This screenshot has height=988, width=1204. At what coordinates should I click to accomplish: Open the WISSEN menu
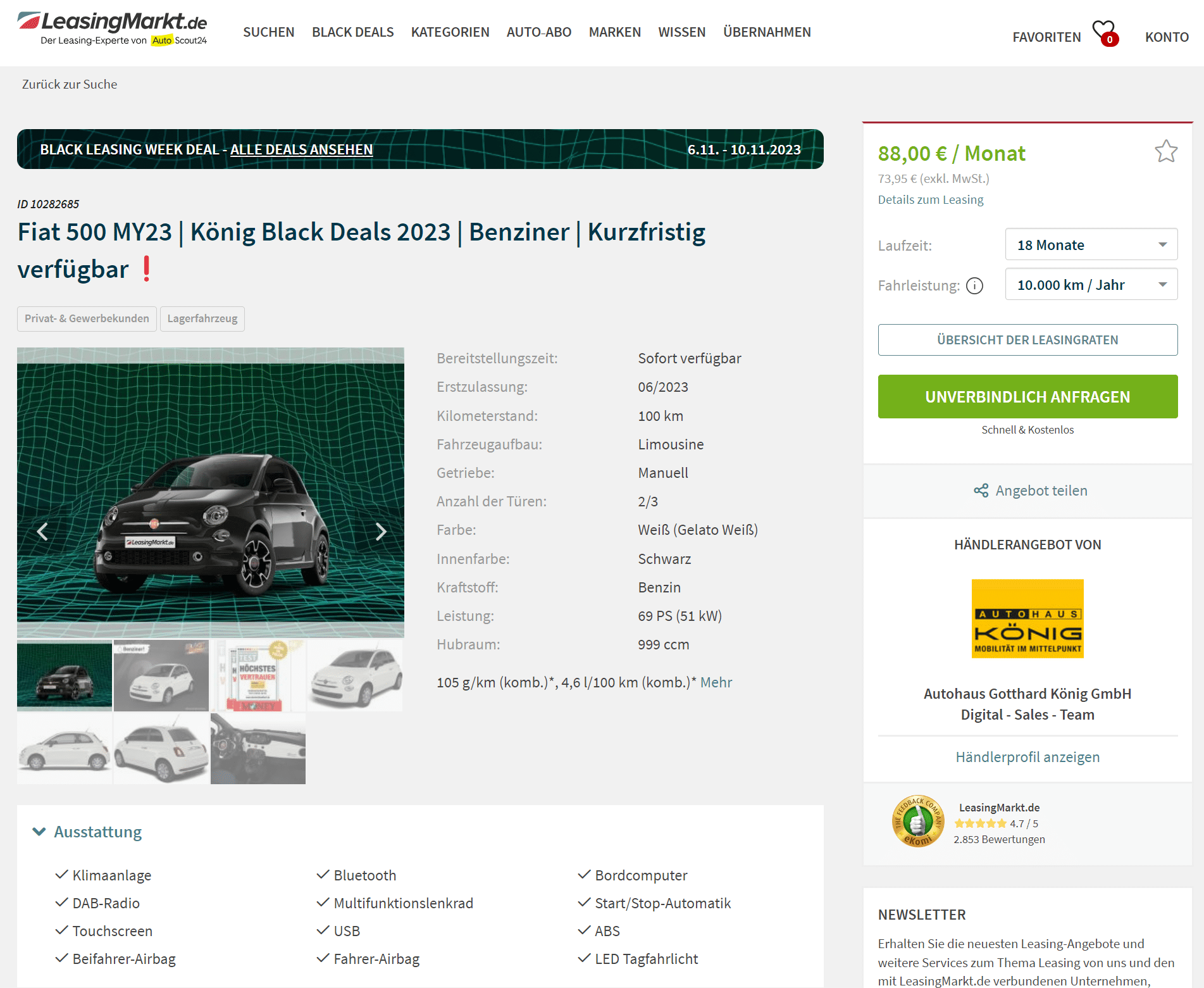[682, 32]
